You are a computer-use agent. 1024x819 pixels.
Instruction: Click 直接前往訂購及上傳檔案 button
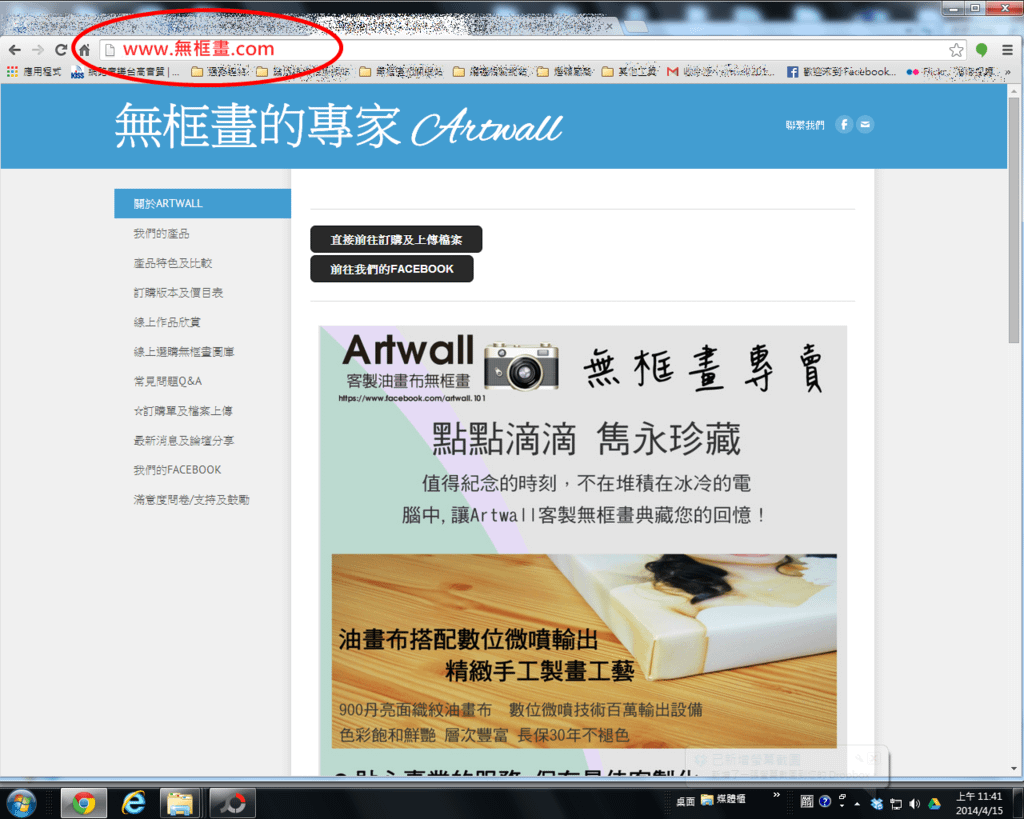pos(396,239)
